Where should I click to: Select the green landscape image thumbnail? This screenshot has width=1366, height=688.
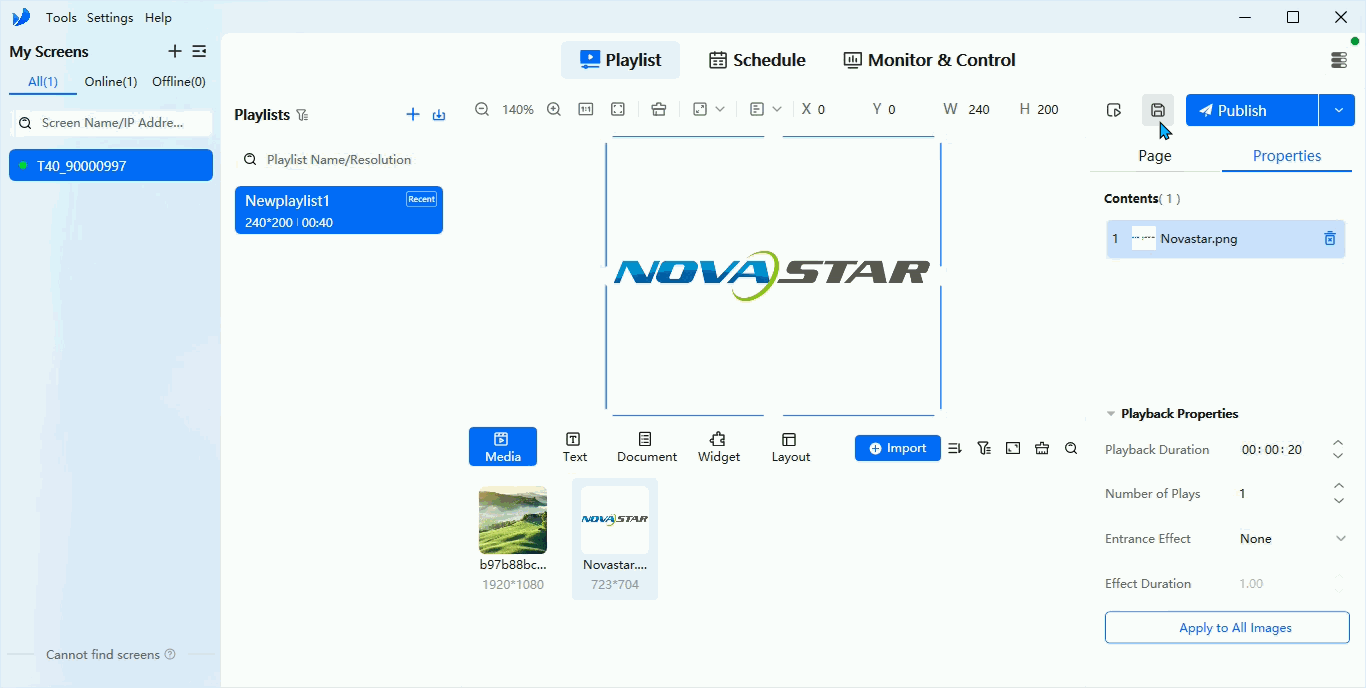click(x=513, y=520)
